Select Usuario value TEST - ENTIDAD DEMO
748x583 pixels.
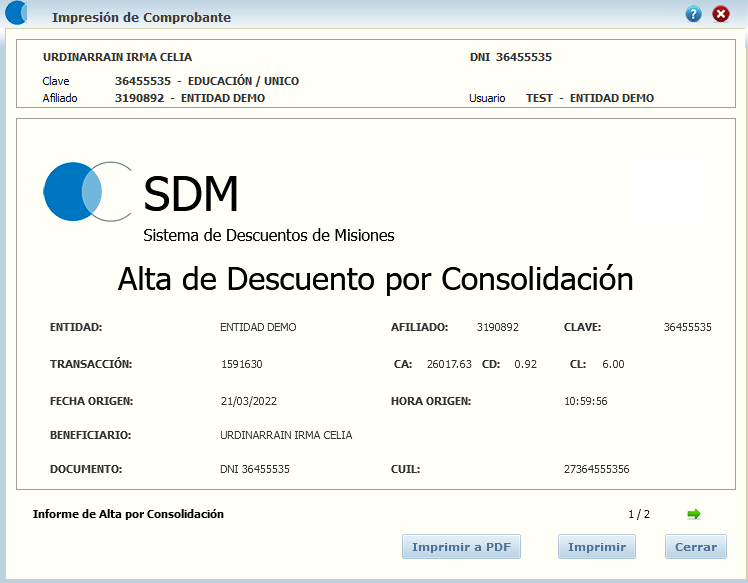pyautogui.click(x=590, y=98)
